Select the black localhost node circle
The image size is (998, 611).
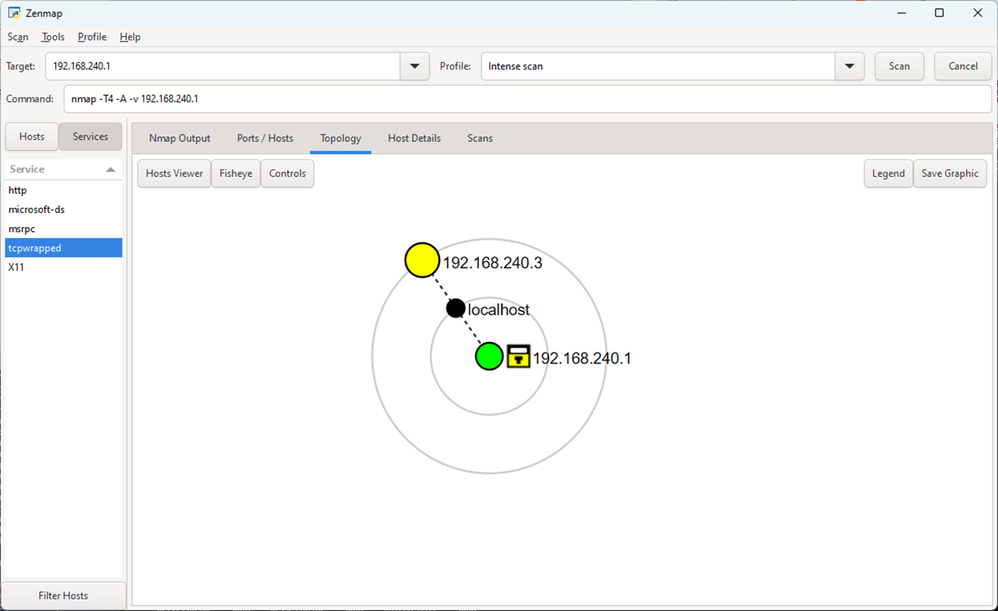click(x=455, y=309)
